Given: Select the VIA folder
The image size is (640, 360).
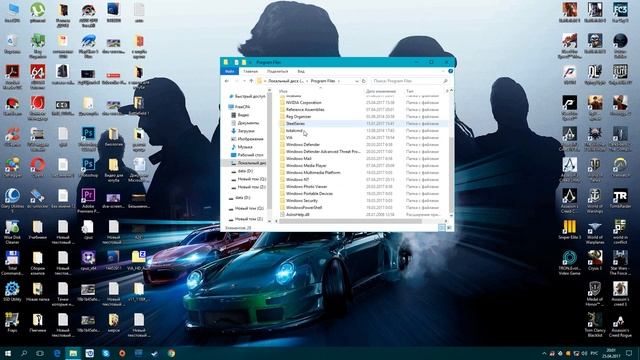Looking at the screenshot, I should click(x=289, y=138).
